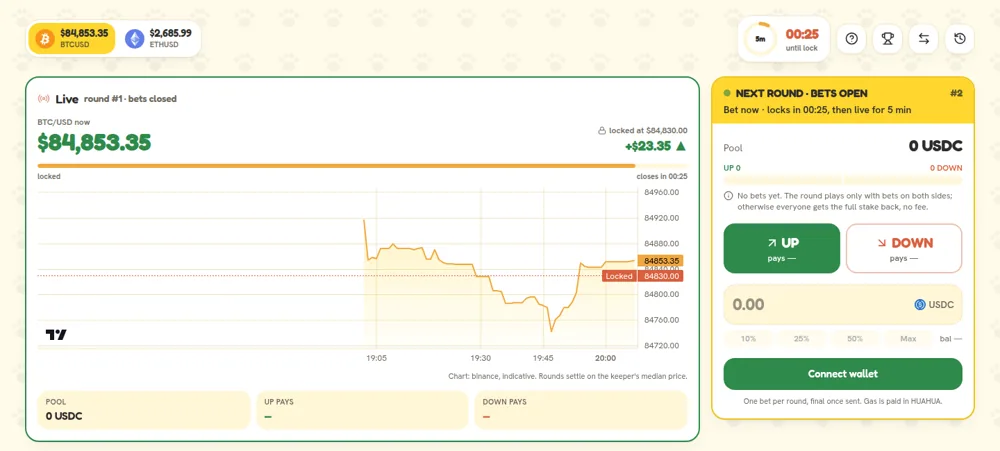Viewport: 1000px width, 451px height.
Task: Click the UP PAYS card
Action: [x=362, y=410]
